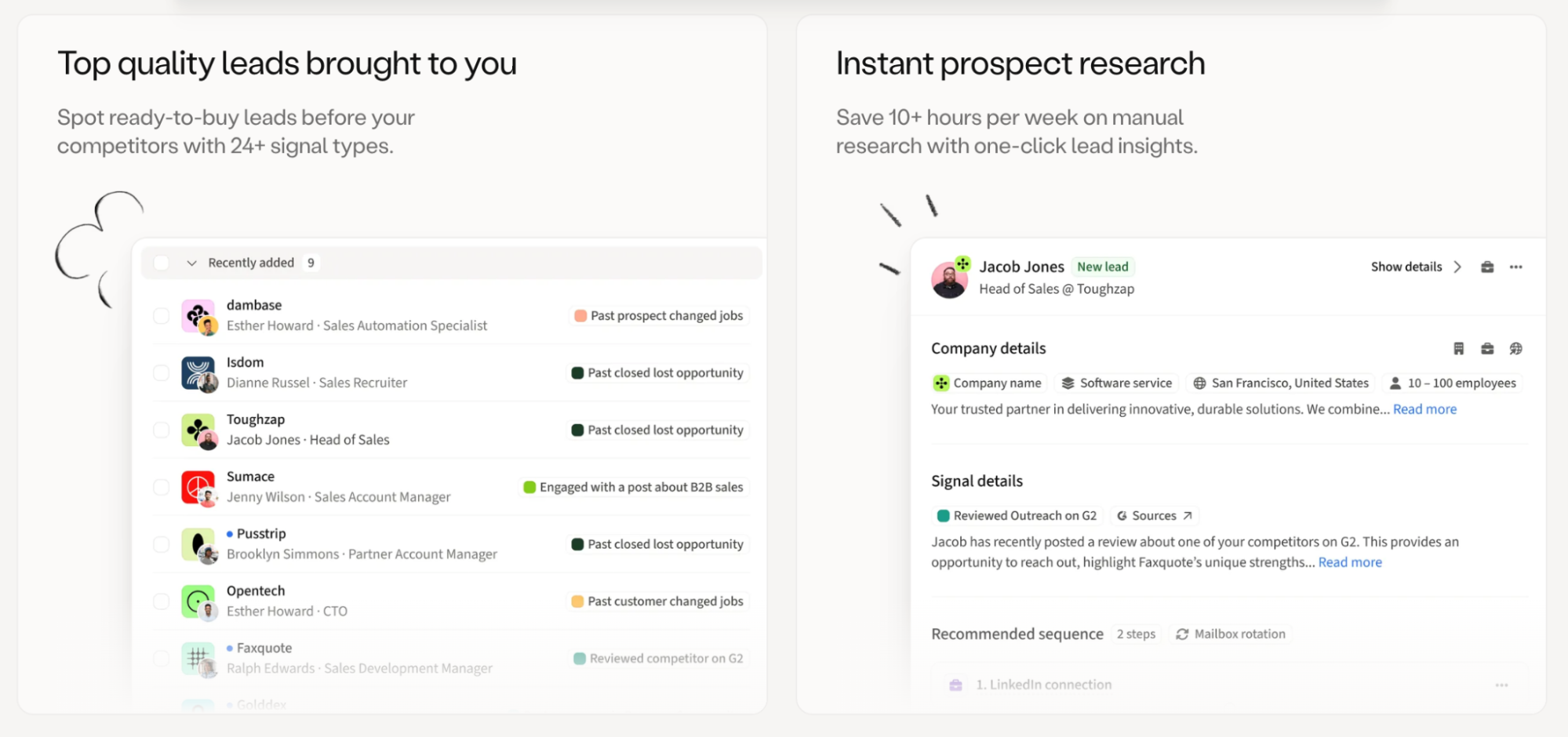The width and height of the screenshot is (1568, 737).
Task: Select the Isdom lead checkbox
Action: 162,372
